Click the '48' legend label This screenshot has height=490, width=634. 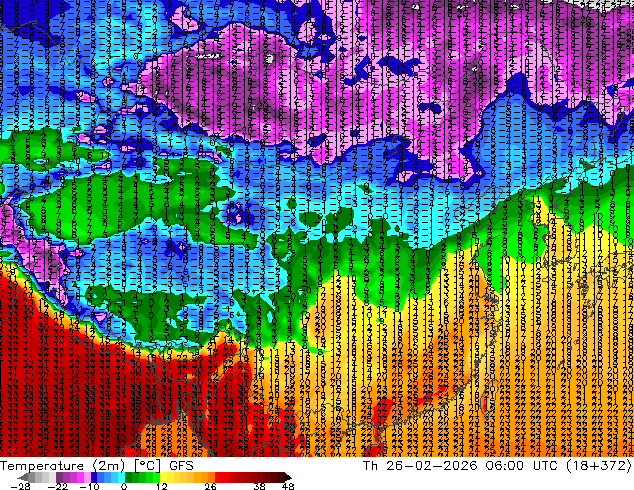pyautogui.click(x=288, y=486)
